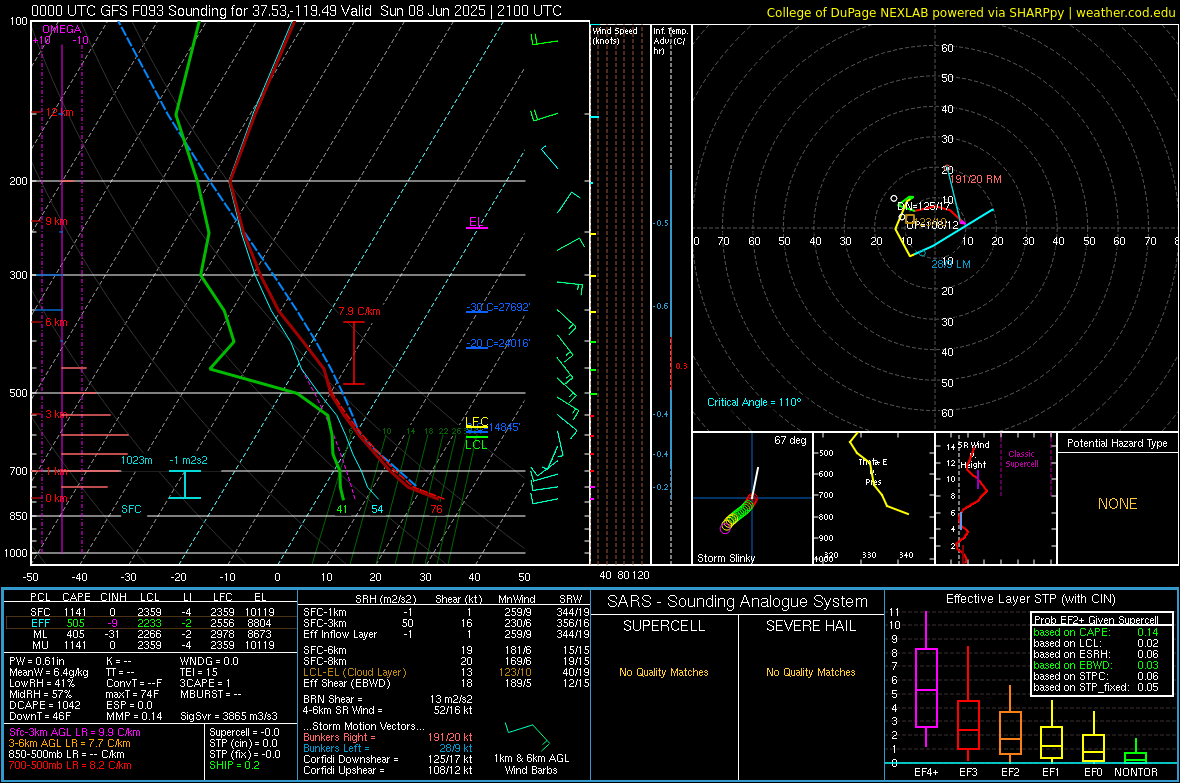
Task: Click the TEI = 15 value
Action: click(199, 672)
